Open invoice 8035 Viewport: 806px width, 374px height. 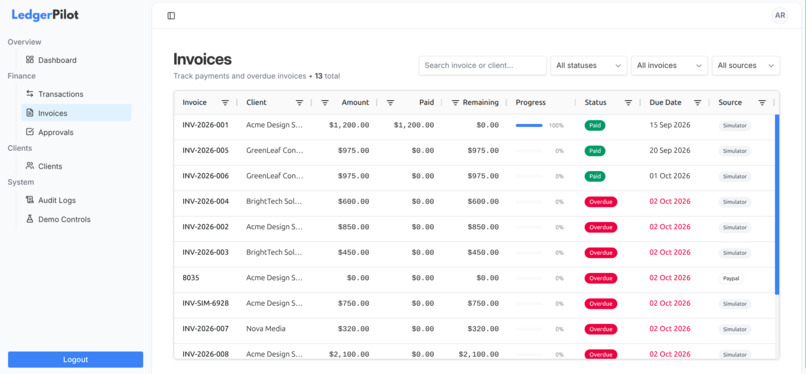pos(191,277)
